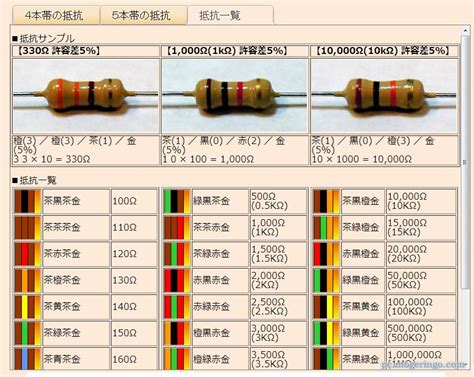Click the 茶緑橙金 color name cell
This screenshot has width=474, height=377.
pyautogui.click(x=363, y=227)
